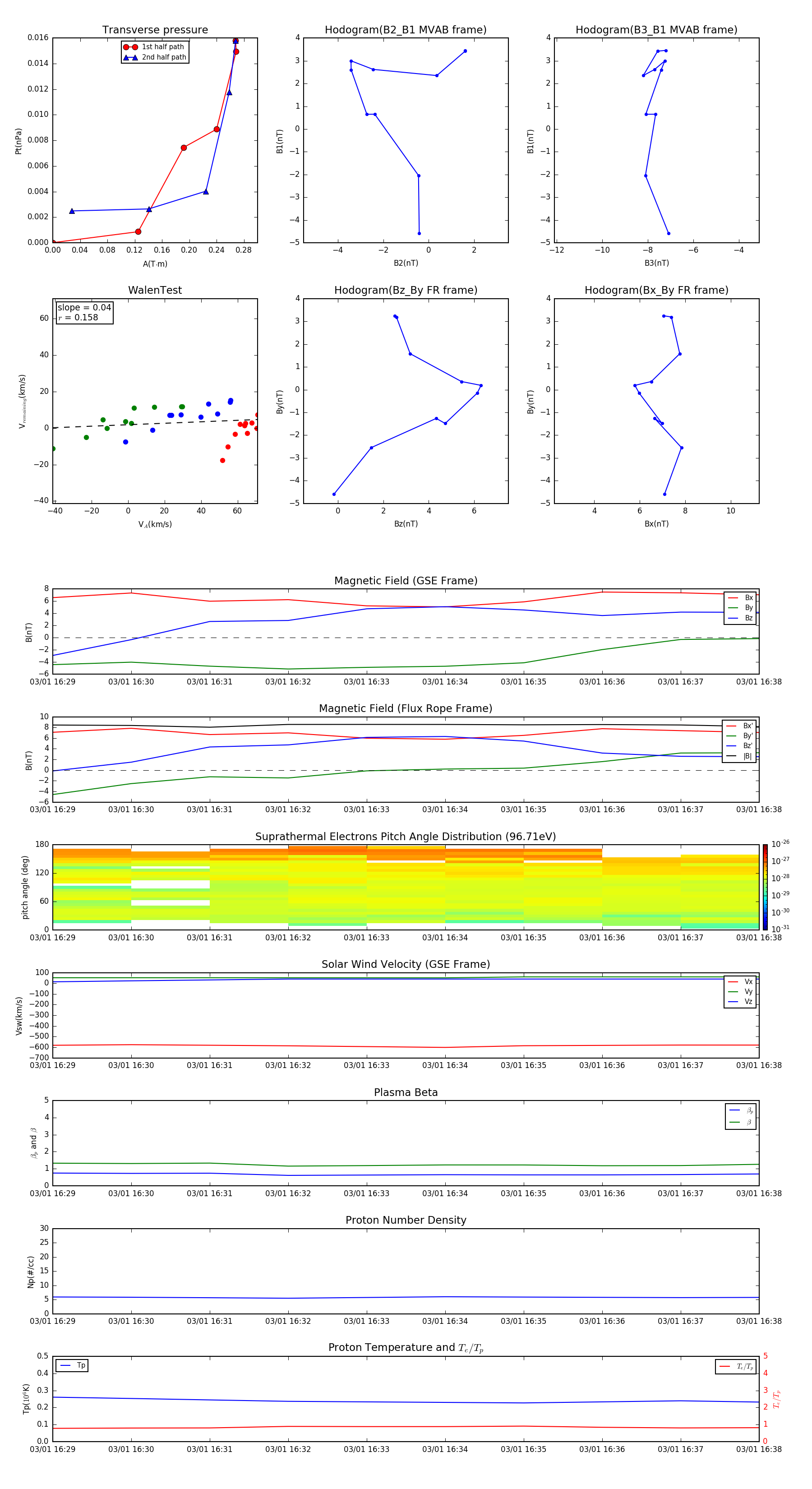812x1489 pixels.
Task: Click '03/01 16:36' tick under Solar Wind Velocity plot
Action: point(602,1065)
